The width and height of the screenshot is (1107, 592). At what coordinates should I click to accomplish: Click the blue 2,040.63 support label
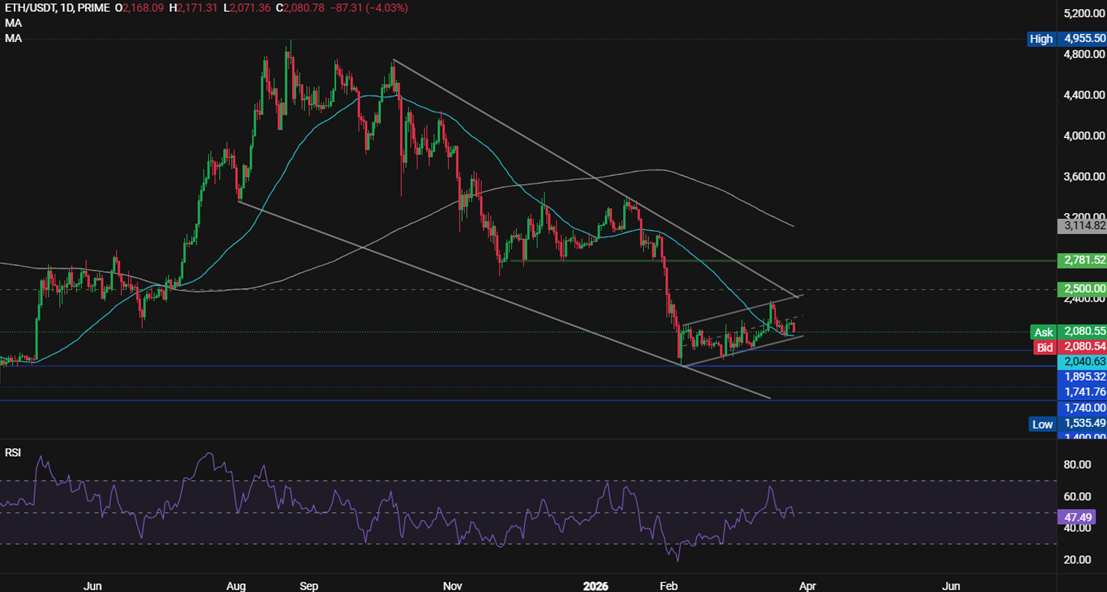click(x=1083, y=361)
